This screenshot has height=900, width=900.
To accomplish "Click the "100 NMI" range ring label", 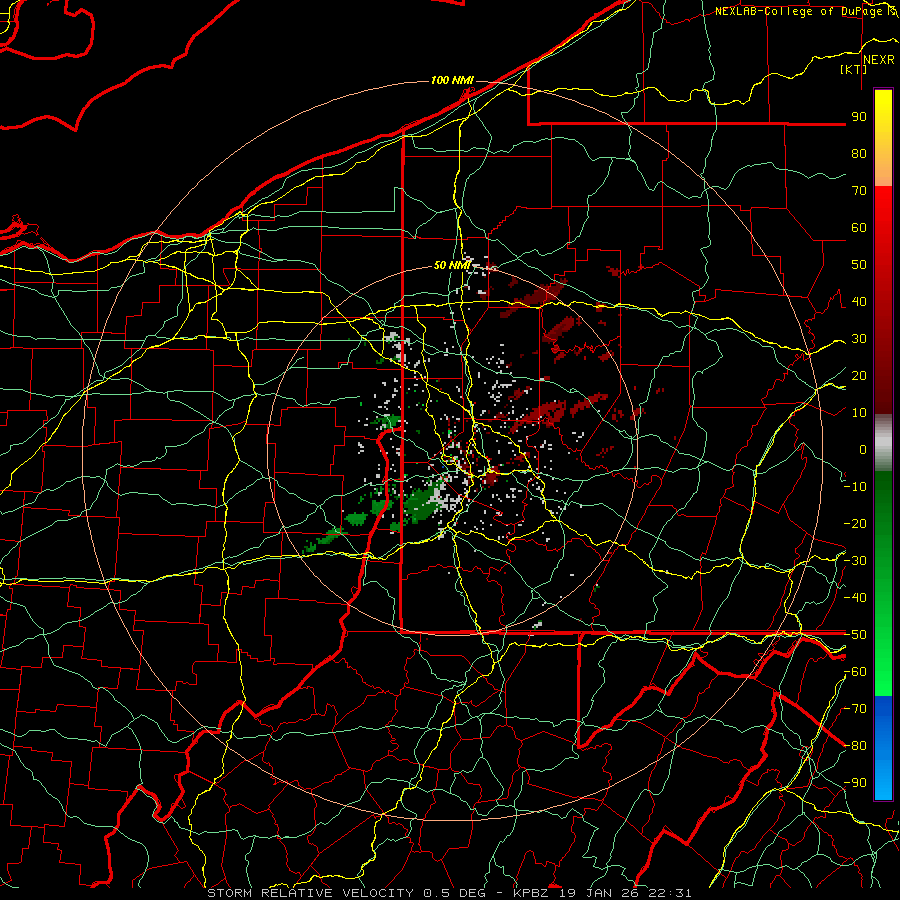I will point(452,80).
